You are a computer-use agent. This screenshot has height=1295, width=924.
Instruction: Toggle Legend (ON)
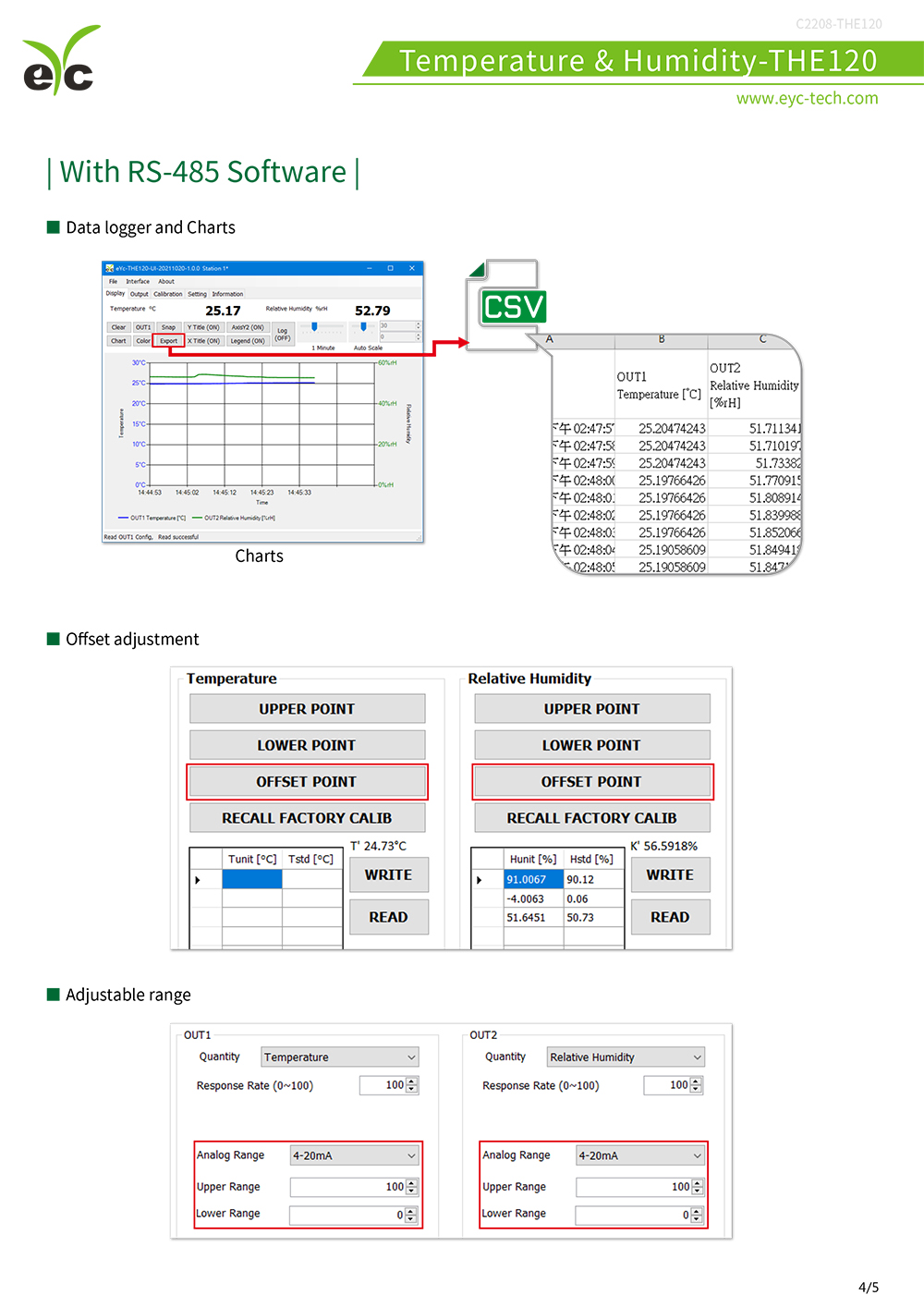pyautogui.click(x=247, y=341)
